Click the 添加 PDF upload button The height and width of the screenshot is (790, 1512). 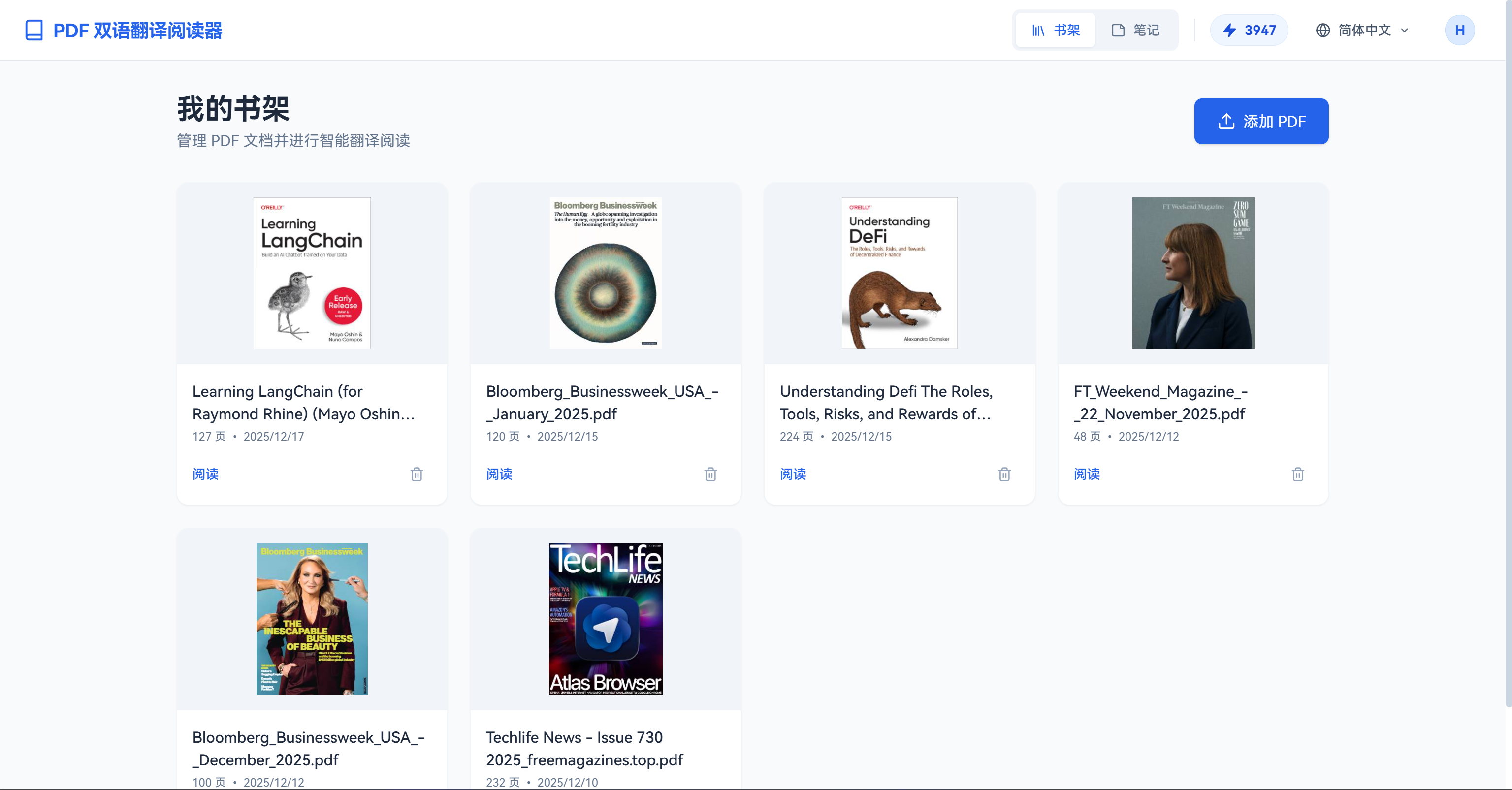click(x=1261, y=122)
